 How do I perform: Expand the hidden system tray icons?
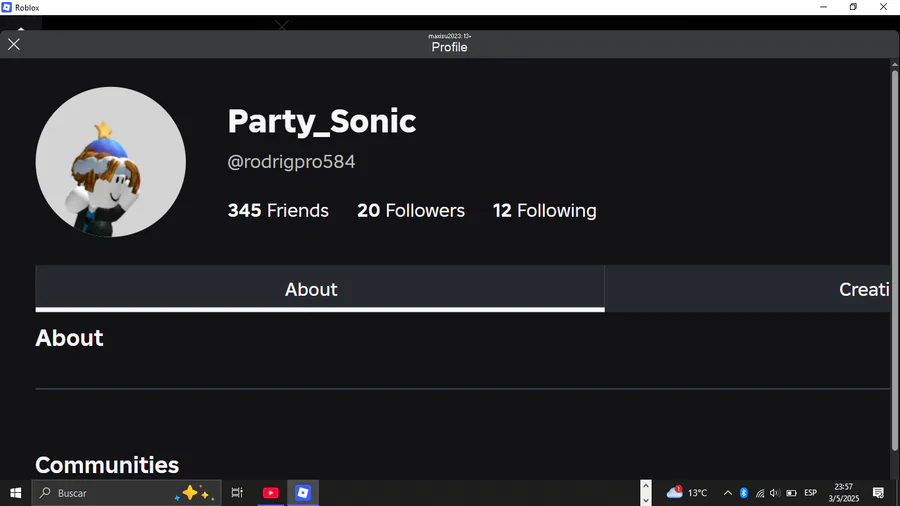click(728, 493)
